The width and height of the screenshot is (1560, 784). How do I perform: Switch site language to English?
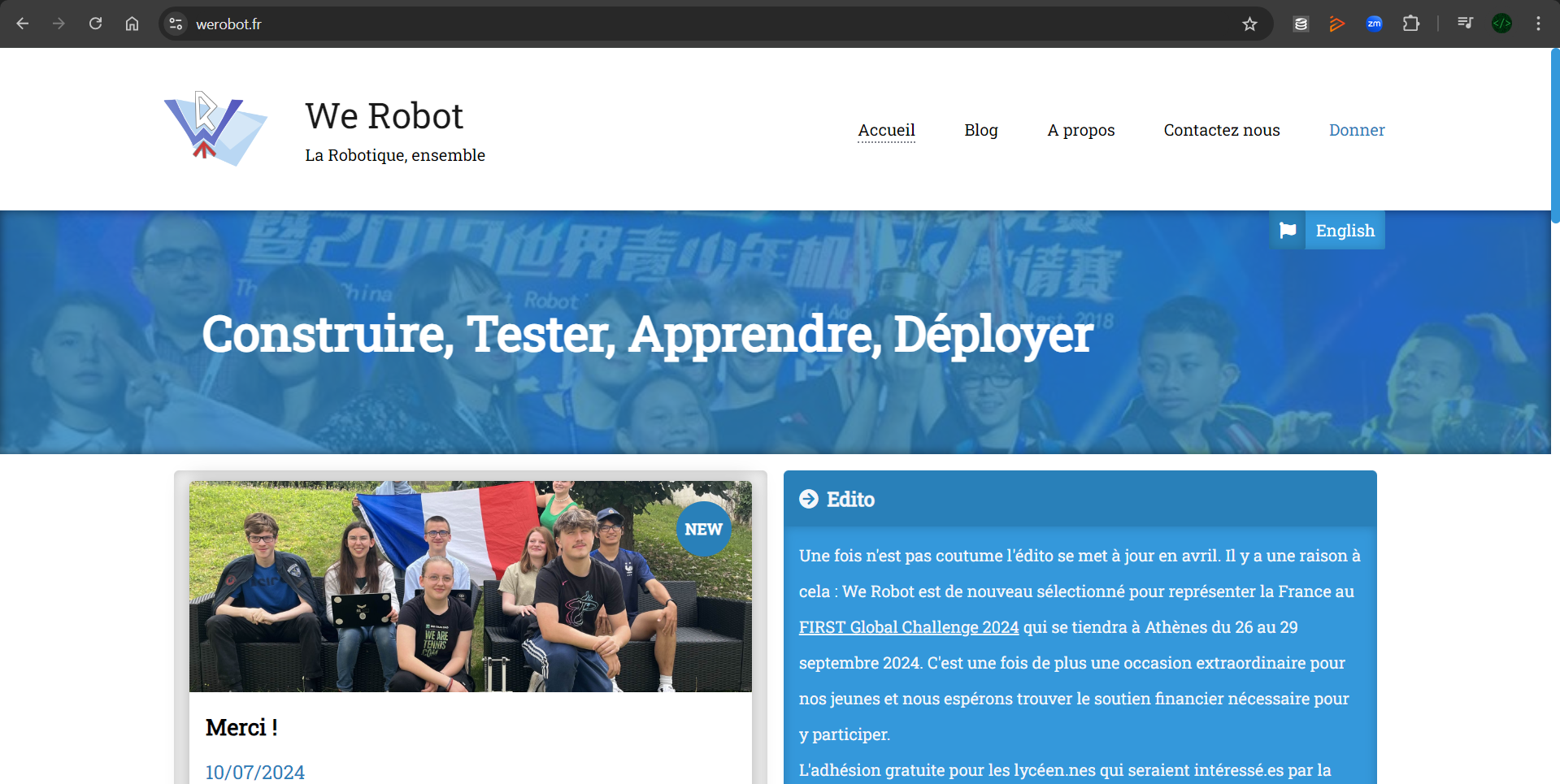point(1328,231)
